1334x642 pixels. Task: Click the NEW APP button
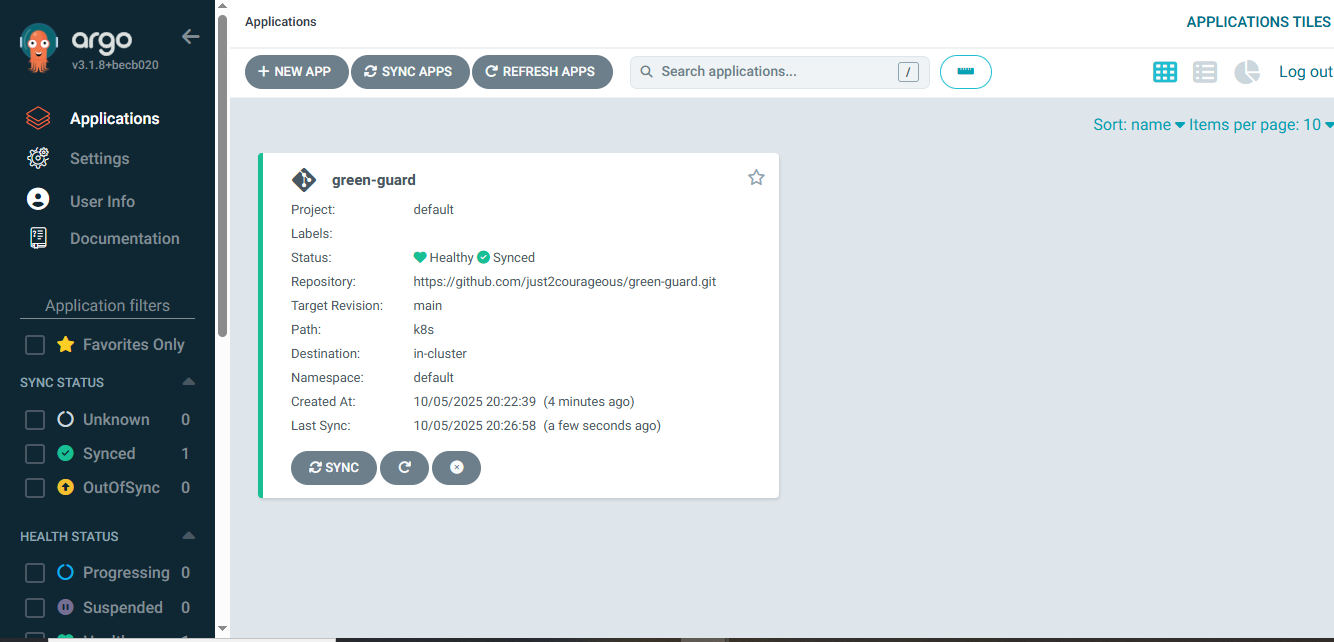296,72
